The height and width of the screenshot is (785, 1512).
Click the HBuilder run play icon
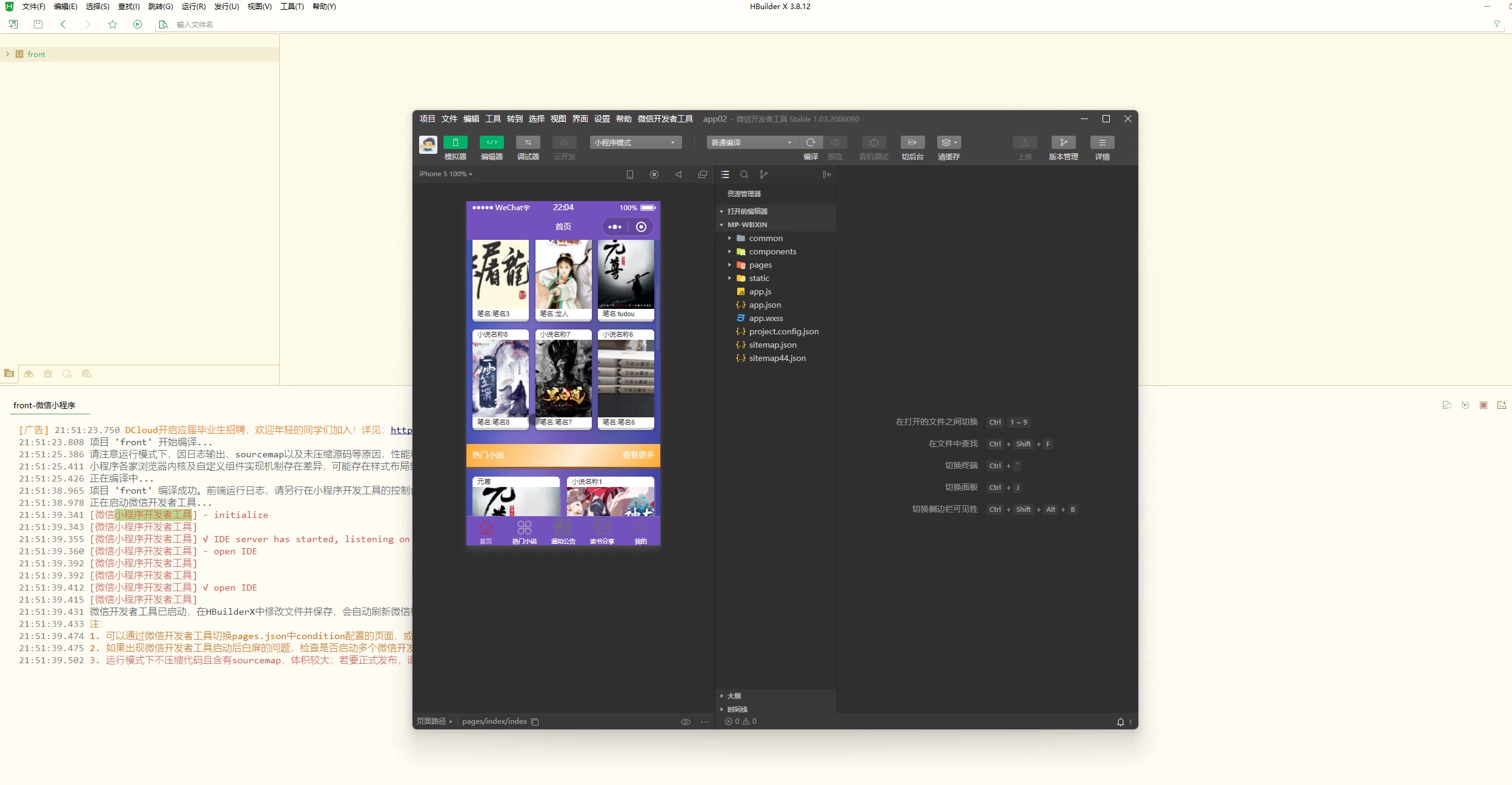click(138, 24)
